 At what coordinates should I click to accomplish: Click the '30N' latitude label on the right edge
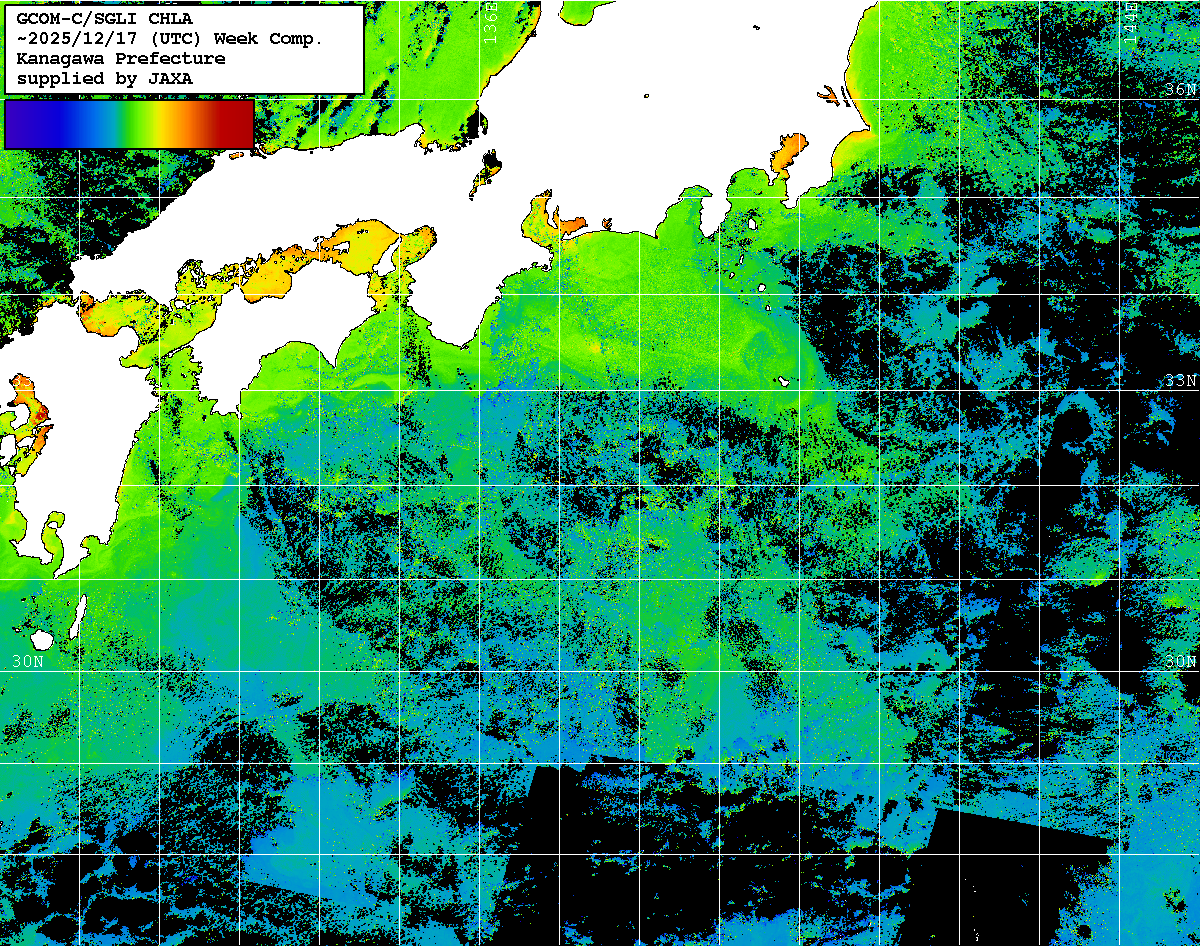coord(1179,661)
